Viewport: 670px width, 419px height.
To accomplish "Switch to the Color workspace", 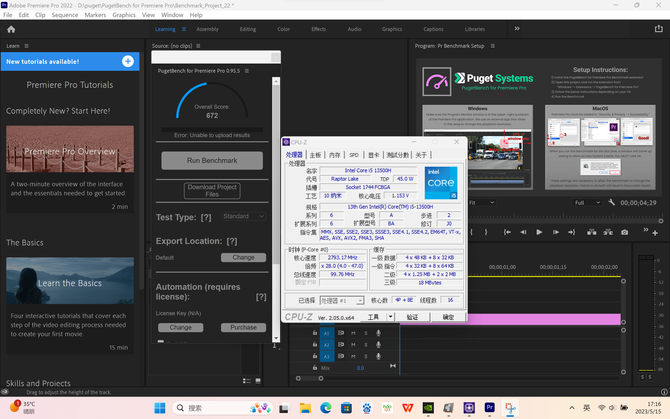I will point(283,29).
